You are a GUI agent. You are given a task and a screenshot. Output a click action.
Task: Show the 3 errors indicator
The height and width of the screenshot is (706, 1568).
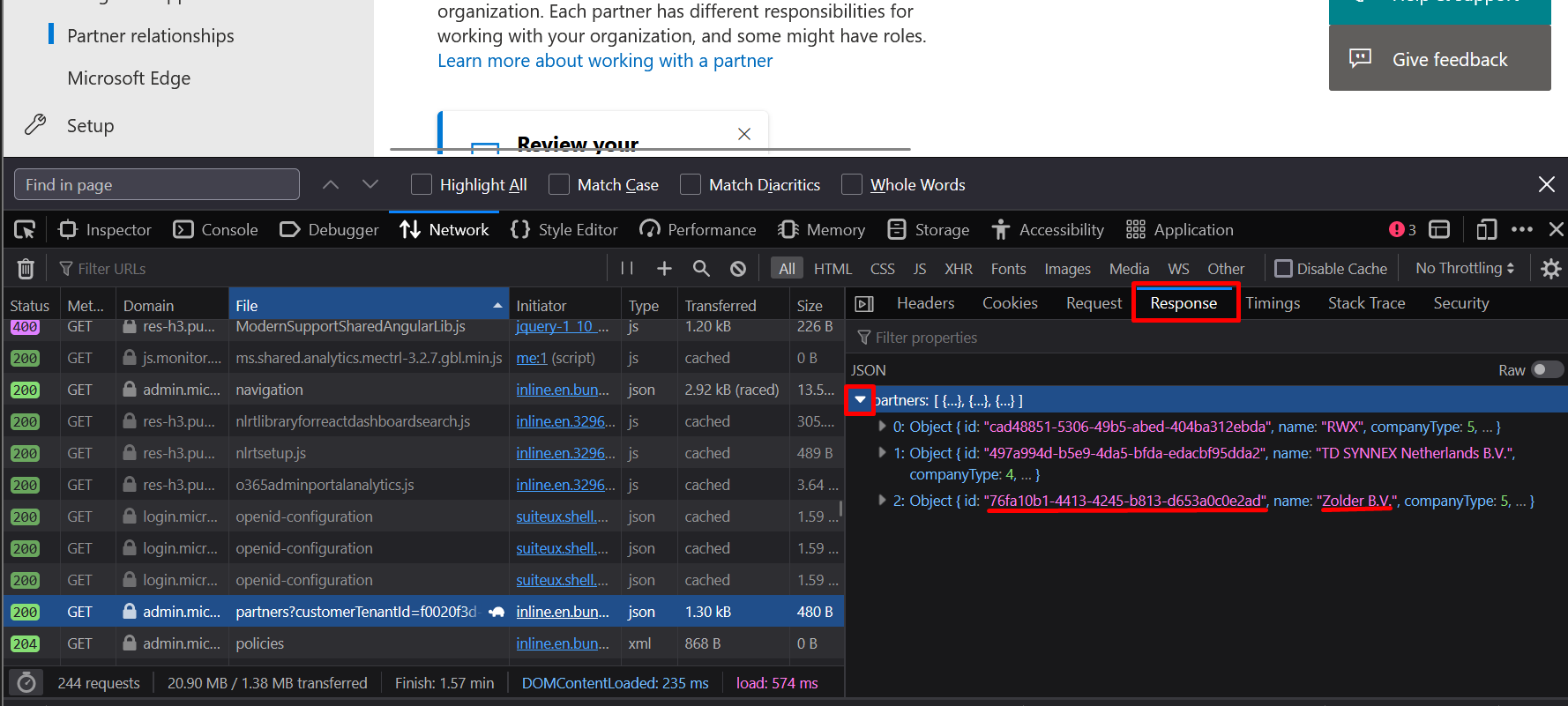[1402, 230]
